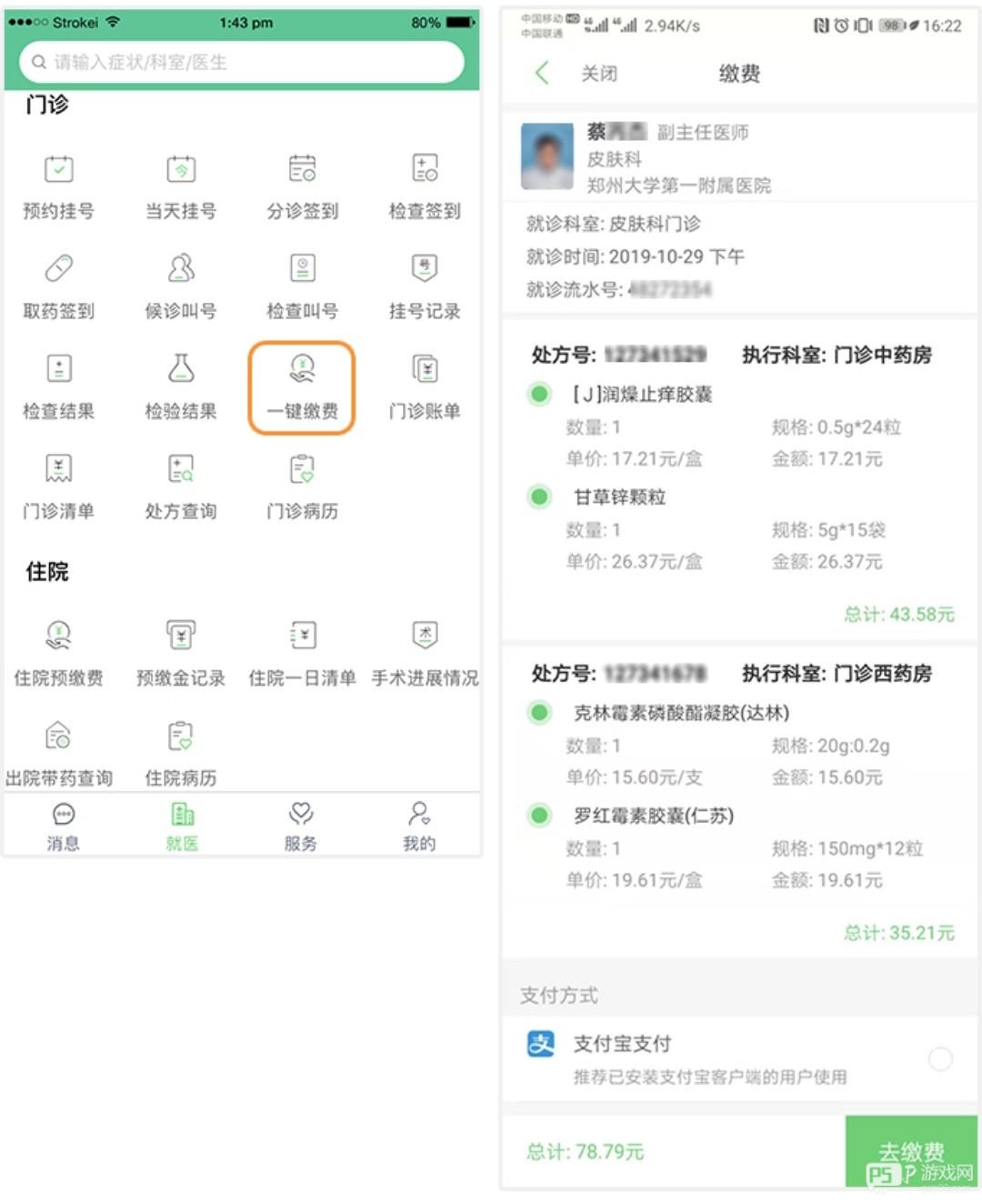
Task: Tap the 候诊叫号 waiting queue icon
Action: (x=181, y=269)
